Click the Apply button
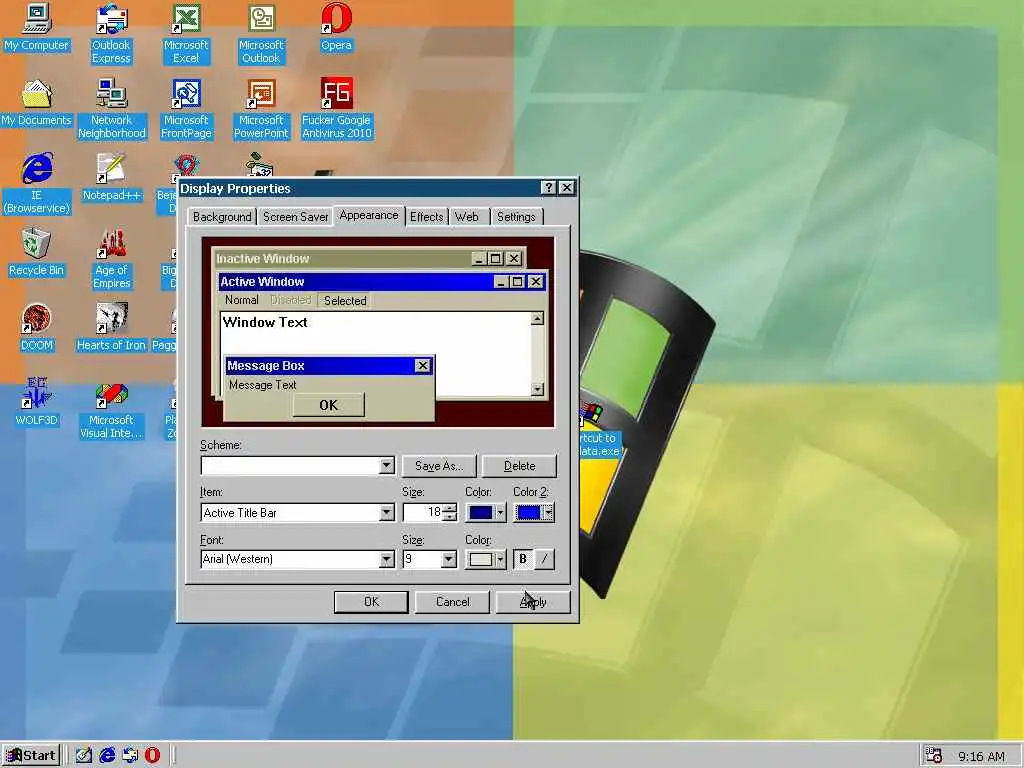 click(x=534, y=602)
